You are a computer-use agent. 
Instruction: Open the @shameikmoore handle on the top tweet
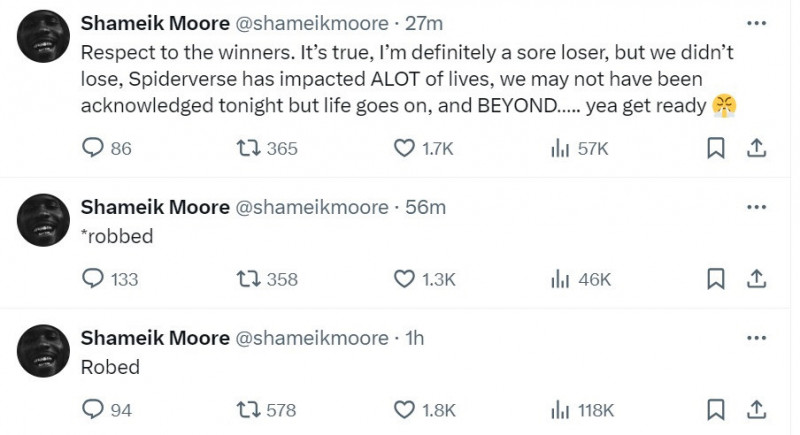click(311, 23)
